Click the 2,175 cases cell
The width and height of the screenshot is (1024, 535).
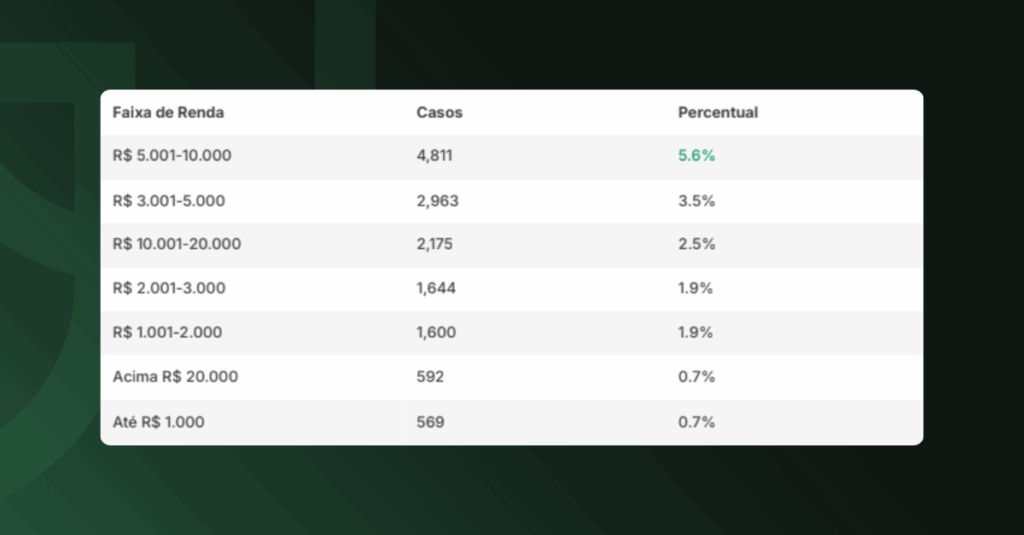coord(436,245)
